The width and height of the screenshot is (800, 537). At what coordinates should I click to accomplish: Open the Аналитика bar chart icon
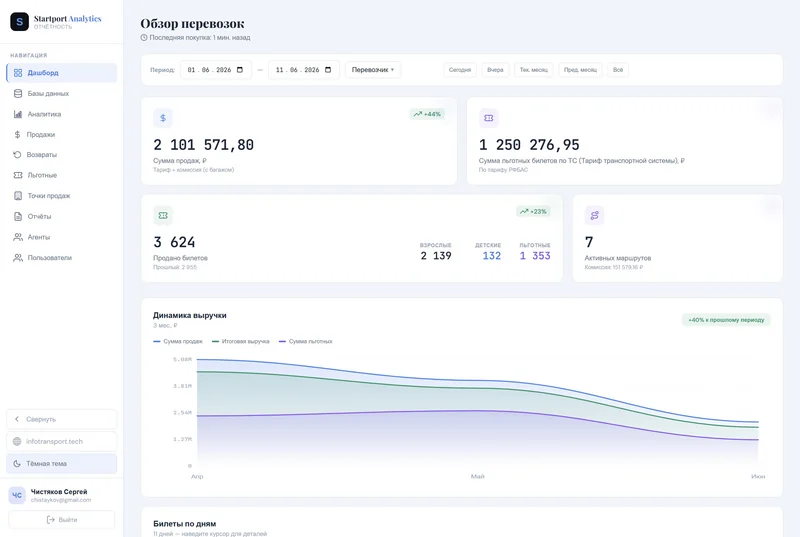[x=18, y=114]
